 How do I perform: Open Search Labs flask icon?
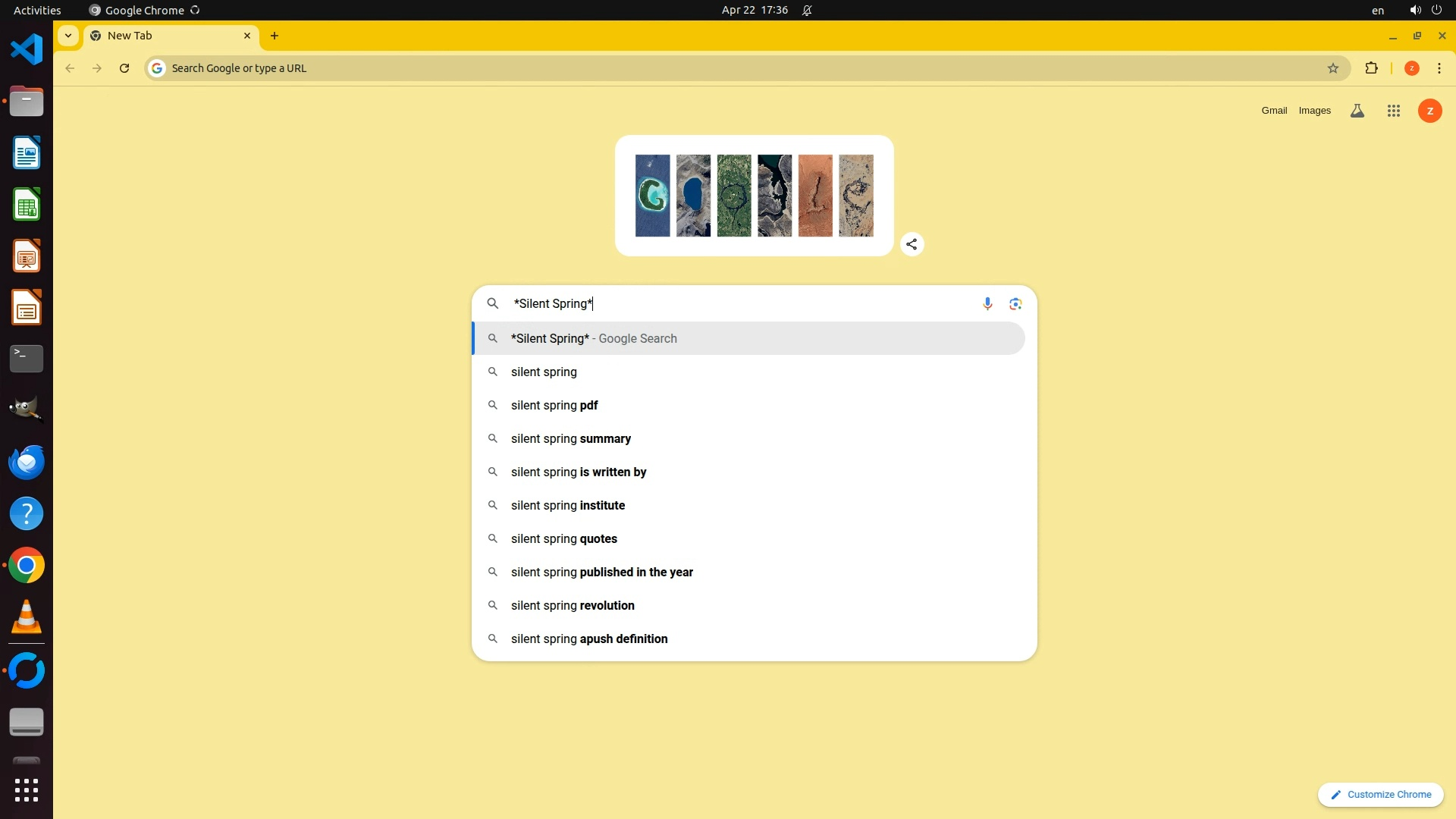(x=1357, y=111)
